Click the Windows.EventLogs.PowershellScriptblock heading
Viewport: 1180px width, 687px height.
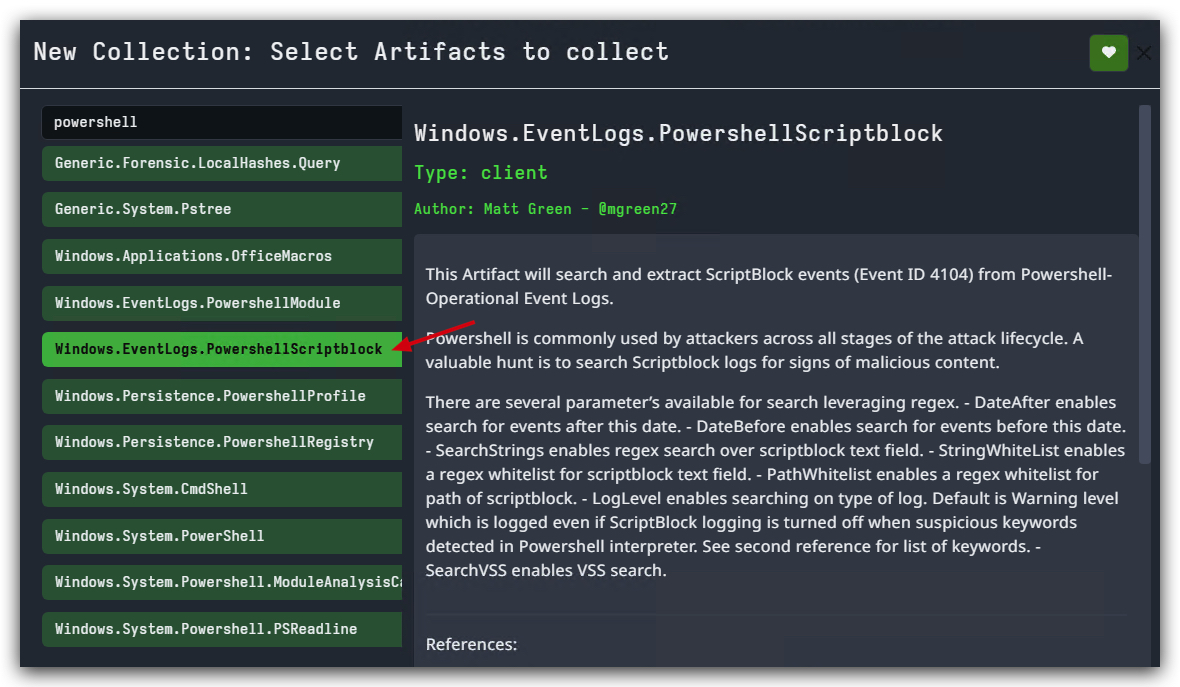coord(678,133)
